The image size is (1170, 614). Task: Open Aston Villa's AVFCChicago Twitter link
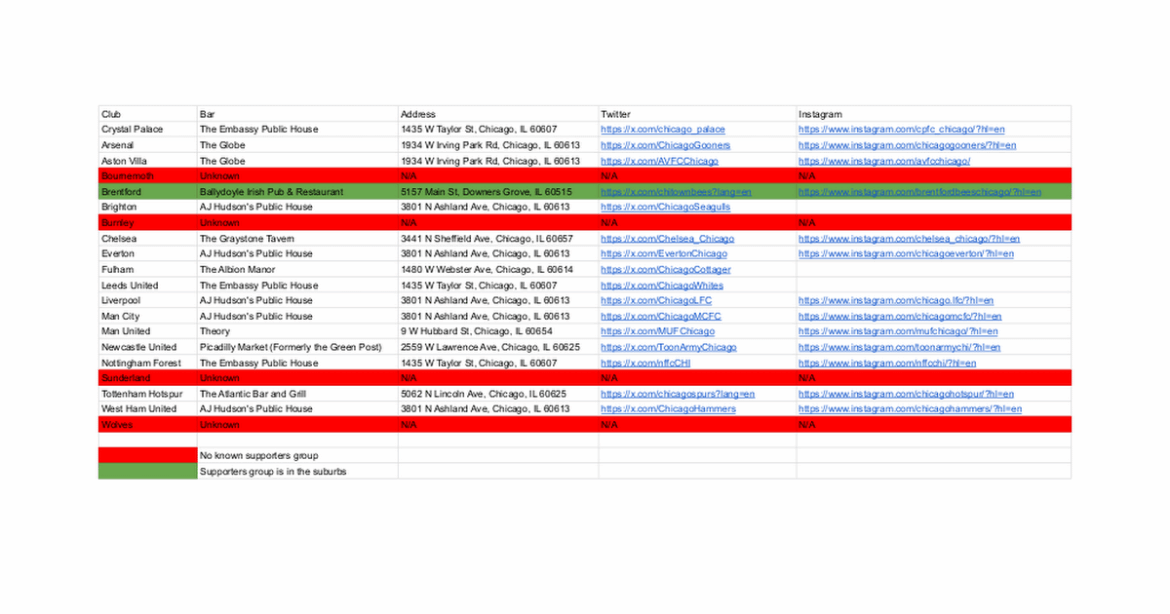click(x=659, y=160)
